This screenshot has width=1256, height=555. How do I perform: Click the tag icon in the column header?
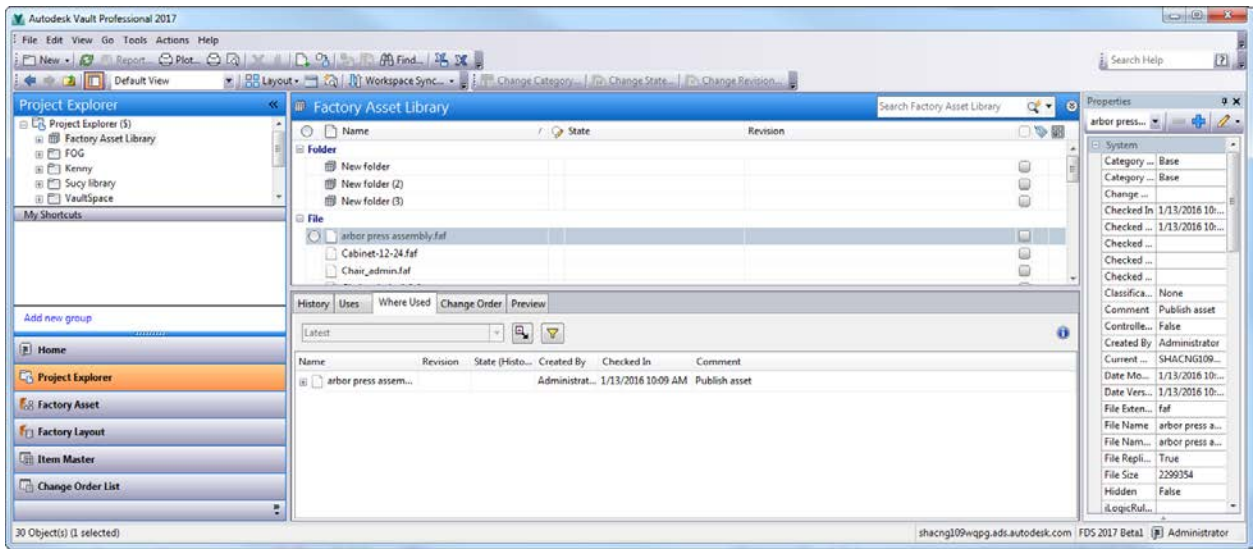[x=1039, y=131]
